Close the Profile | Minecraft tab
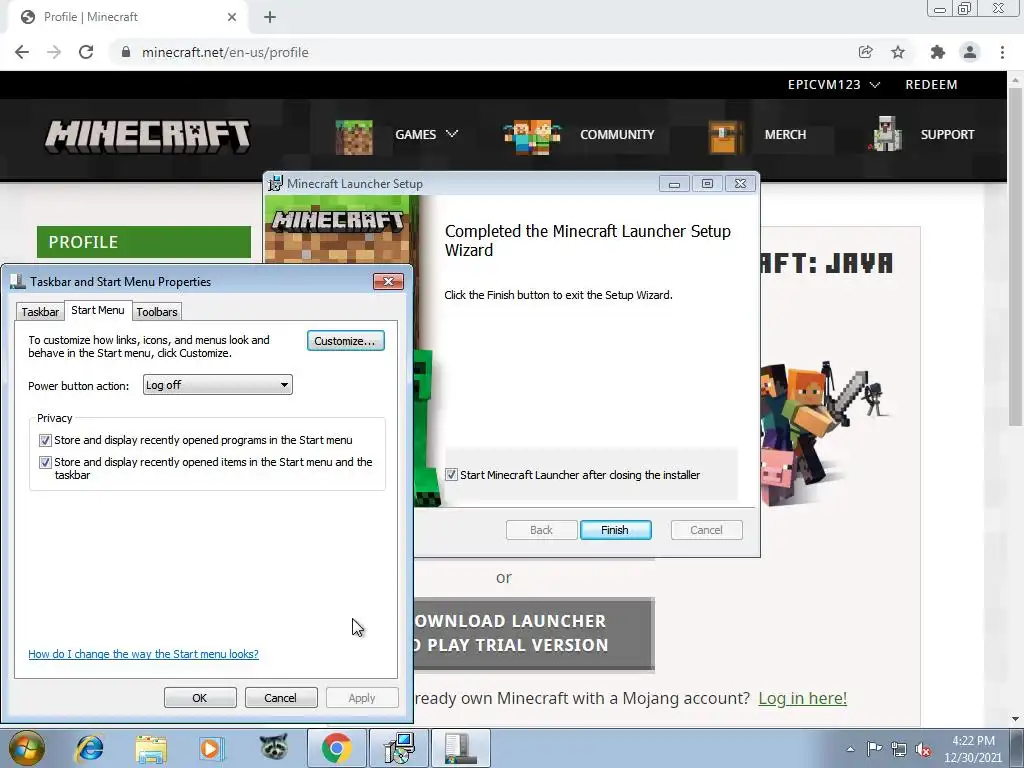The width and height of the screenshot is (1024, 768). point(232,17)
